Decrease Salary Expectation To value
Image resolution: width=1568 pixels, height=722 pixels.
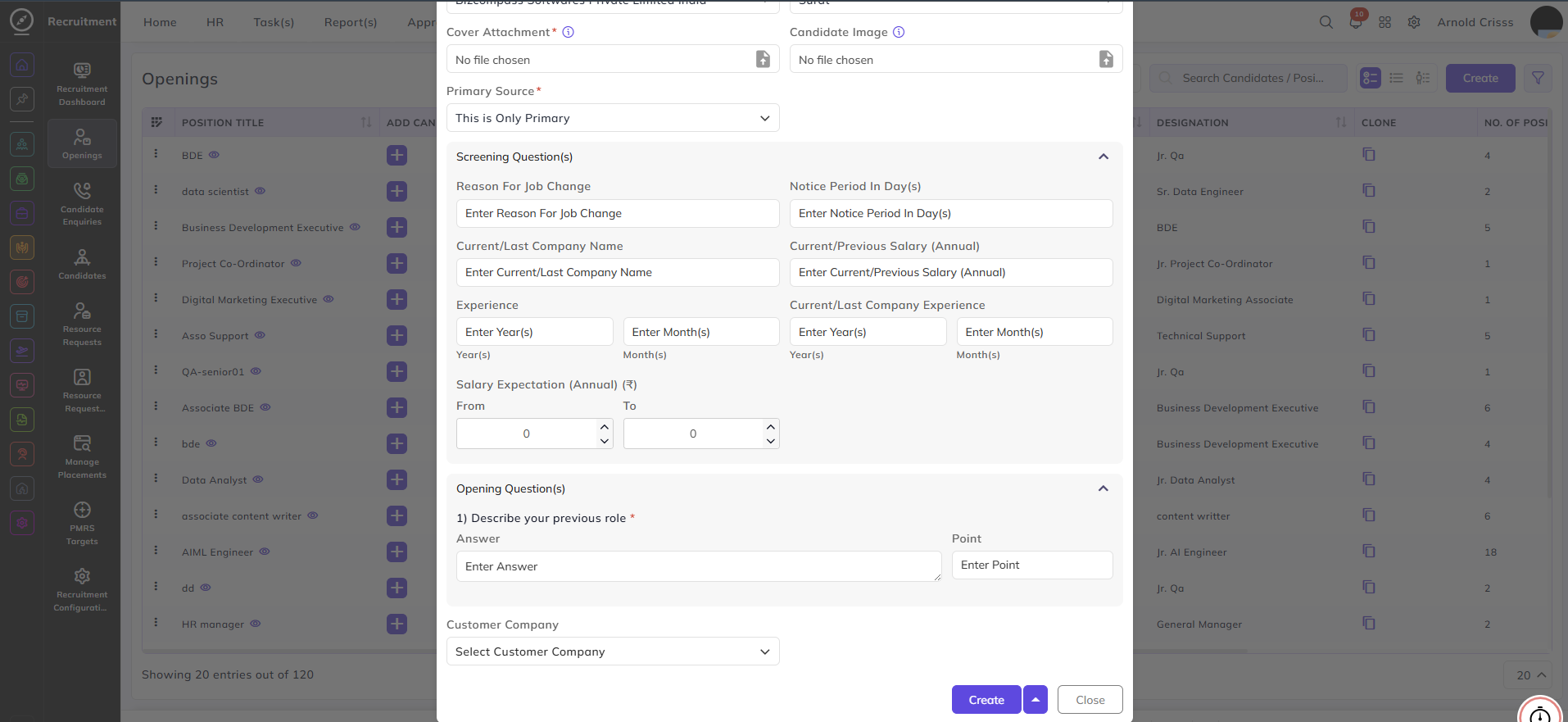(x=770, y=441)
